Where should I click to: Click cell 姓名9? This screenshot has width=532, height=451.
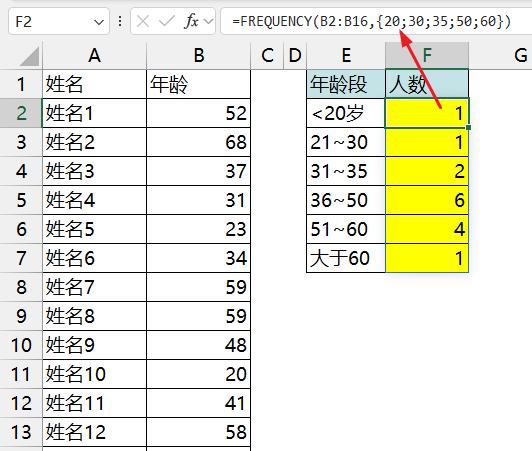94,345
